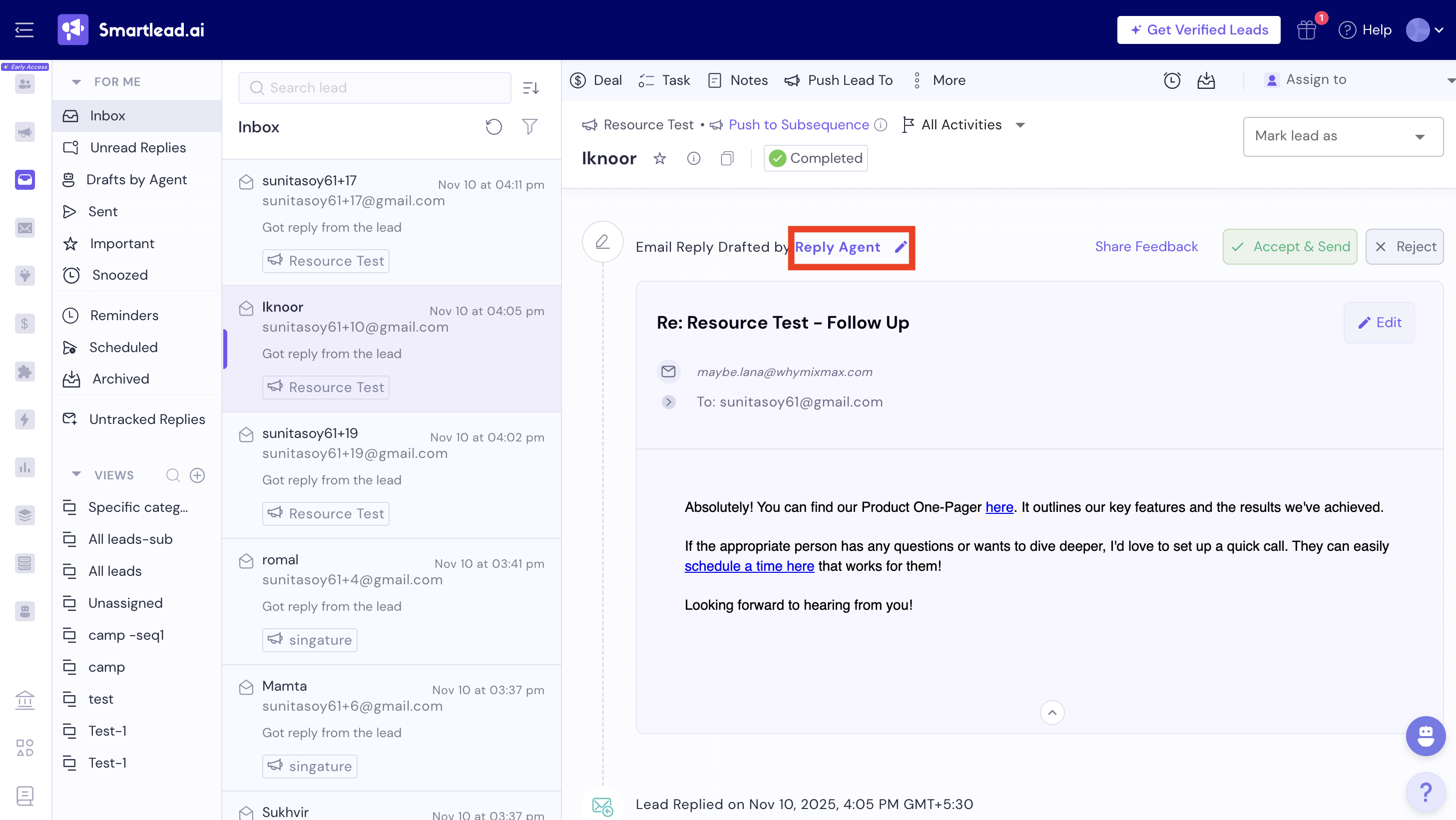Open the inbox filter funnel icon
Viewport: 1456px width, 820px height.
[x=529, y=126]
